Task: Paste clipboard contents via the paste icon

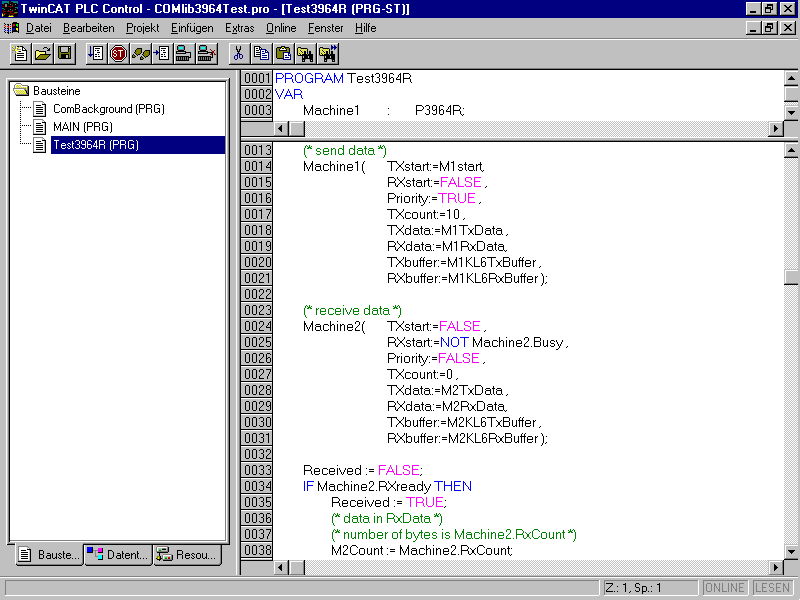Action: pyautogui.click(x=284, y=52)
